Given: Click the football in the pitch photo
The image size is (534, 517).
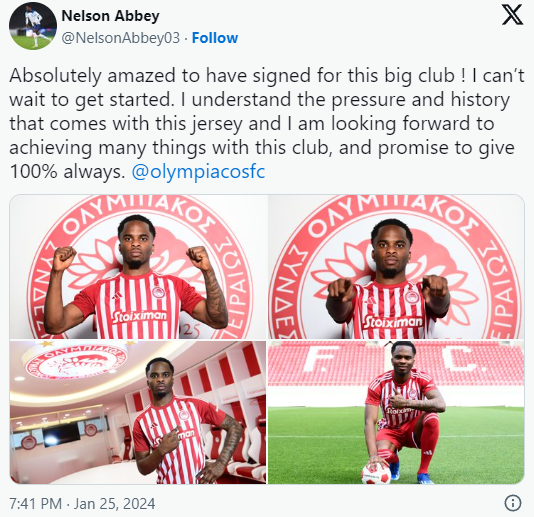Looking at the screenshot, I should [x=376, y=473].
